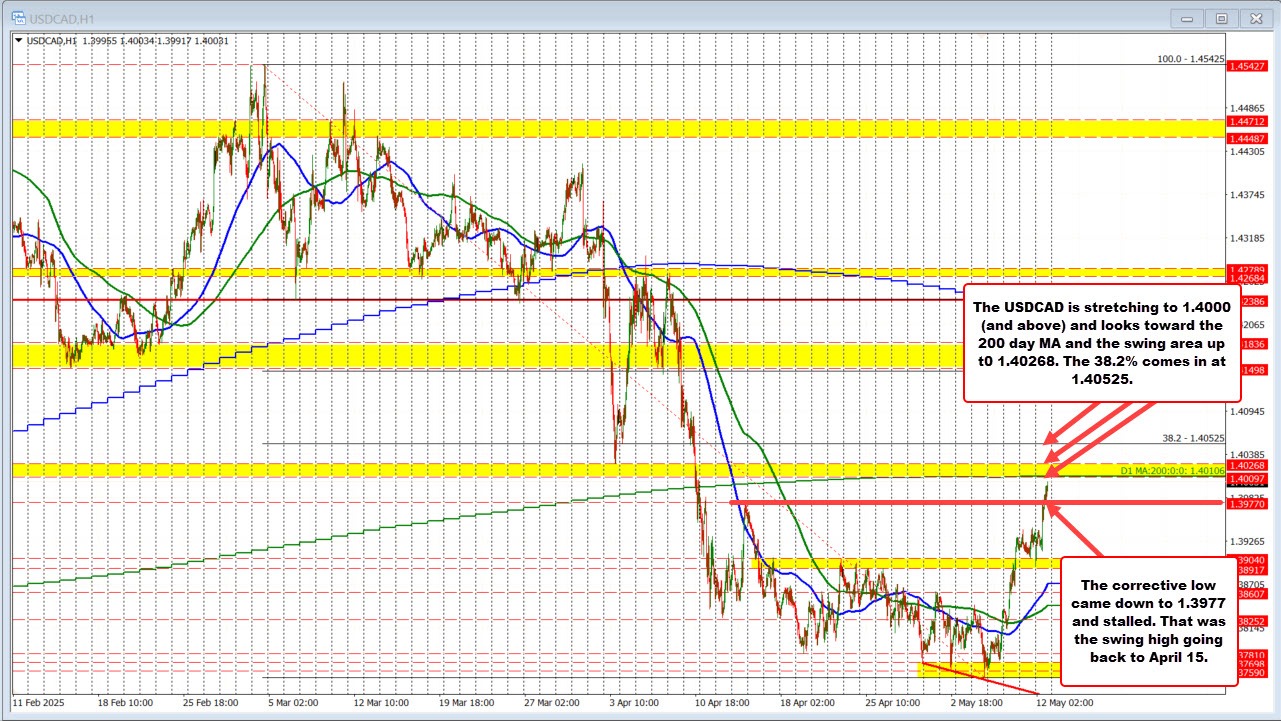Select the 1.42789 resistance price tag
Screen dimensions: 1281x721
coord(1246,270)
